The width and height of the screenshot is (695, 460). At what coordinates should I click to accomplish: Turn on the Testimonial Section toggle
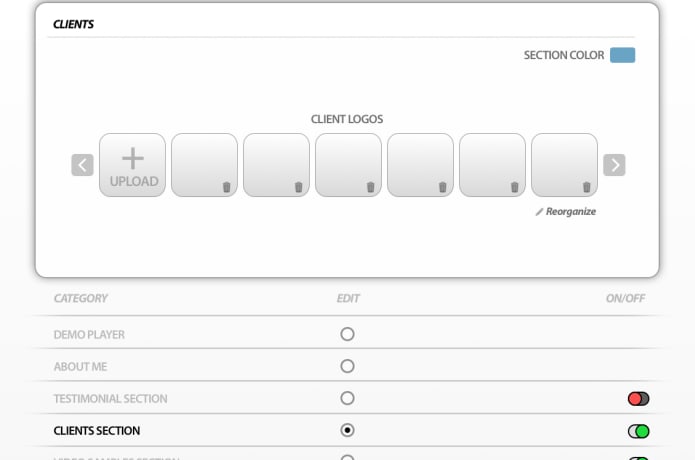[638, 399]
